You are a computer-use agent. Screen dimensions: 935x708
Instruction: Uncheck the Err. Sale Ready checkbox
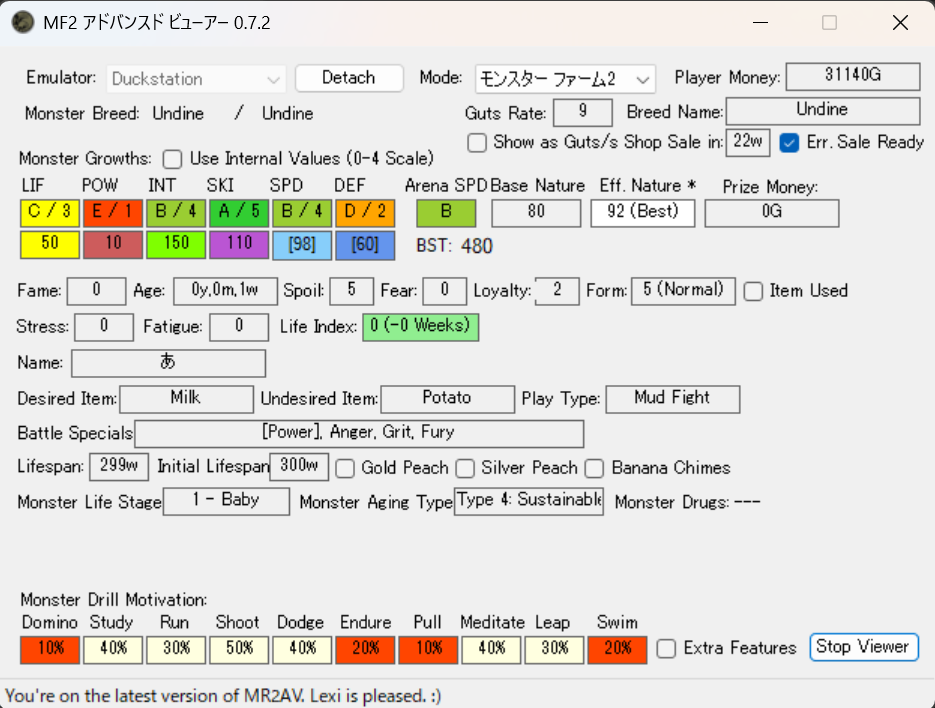tap(790, 142)
